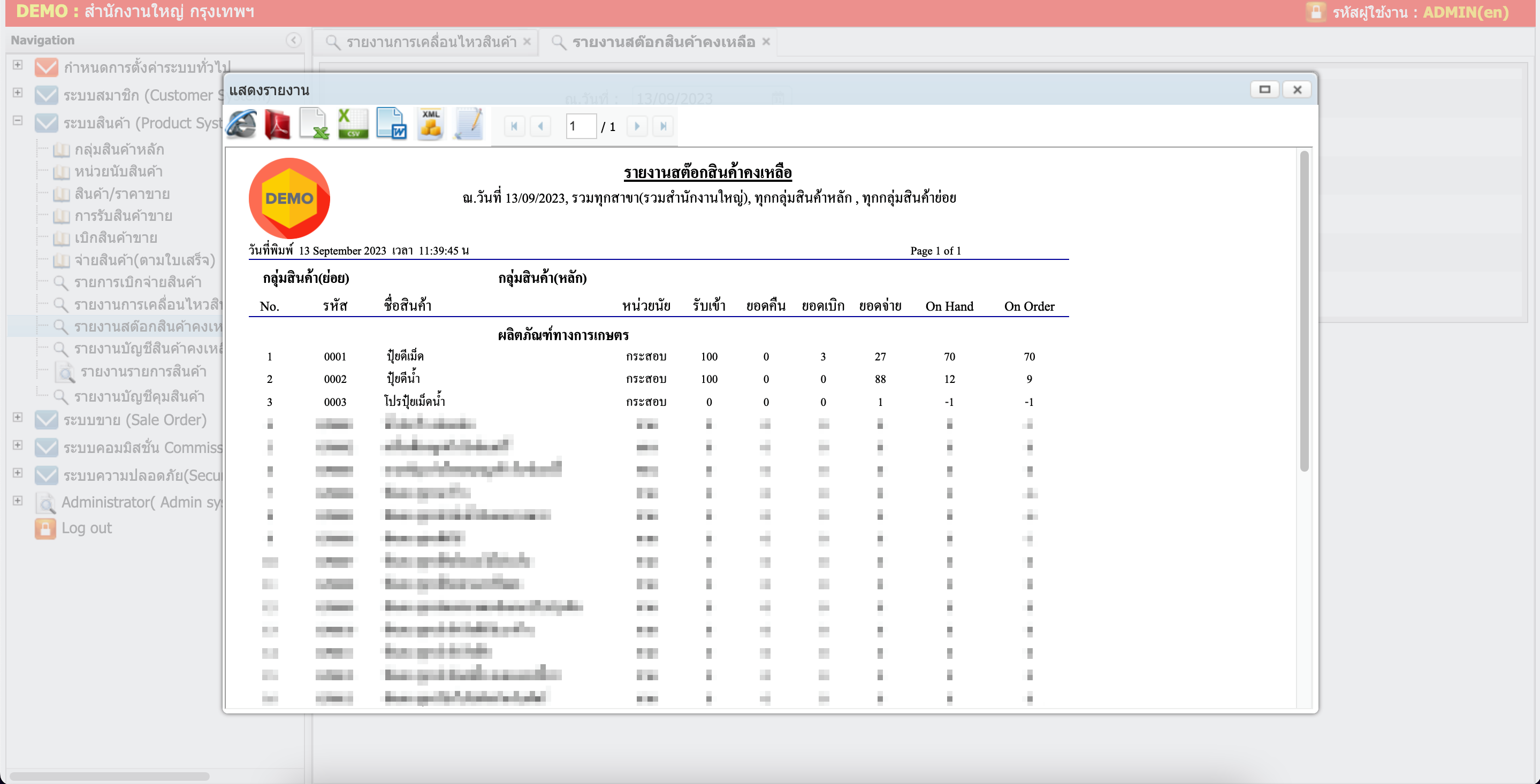Expand ระบบขาย (Sale Order) tree node
The image size is (1540, 784).
pyautogui.click(x=18, y=418)
